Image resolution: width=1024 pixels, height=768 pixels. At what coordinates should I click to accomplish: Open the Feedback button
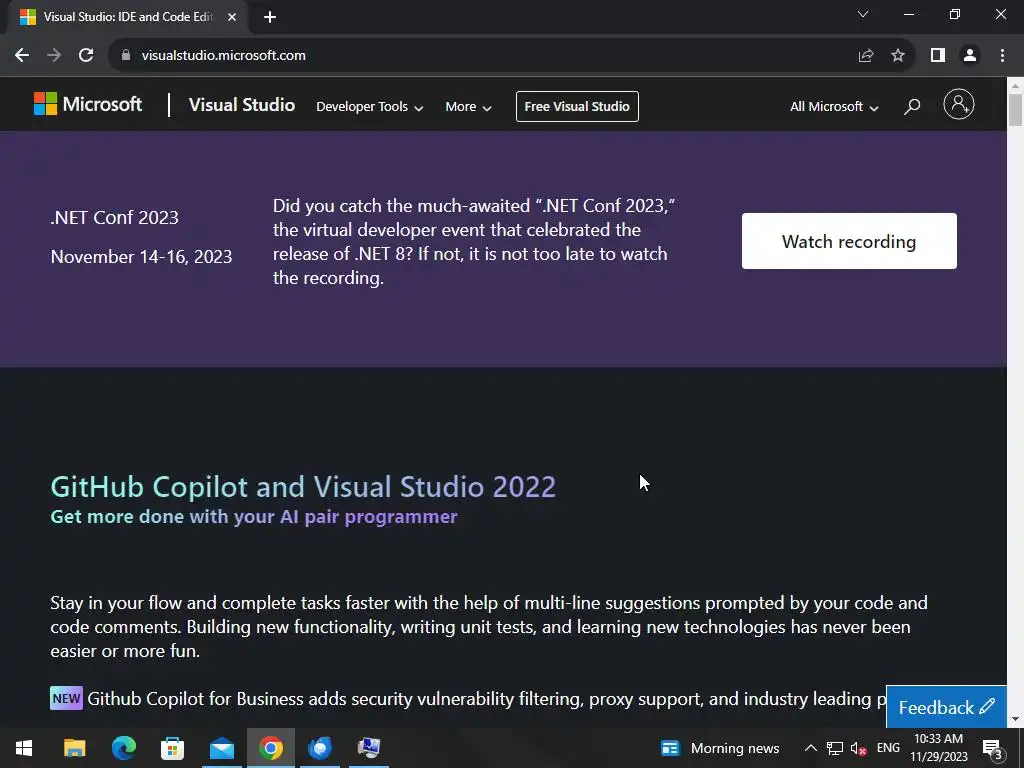[x=946, y=707]
